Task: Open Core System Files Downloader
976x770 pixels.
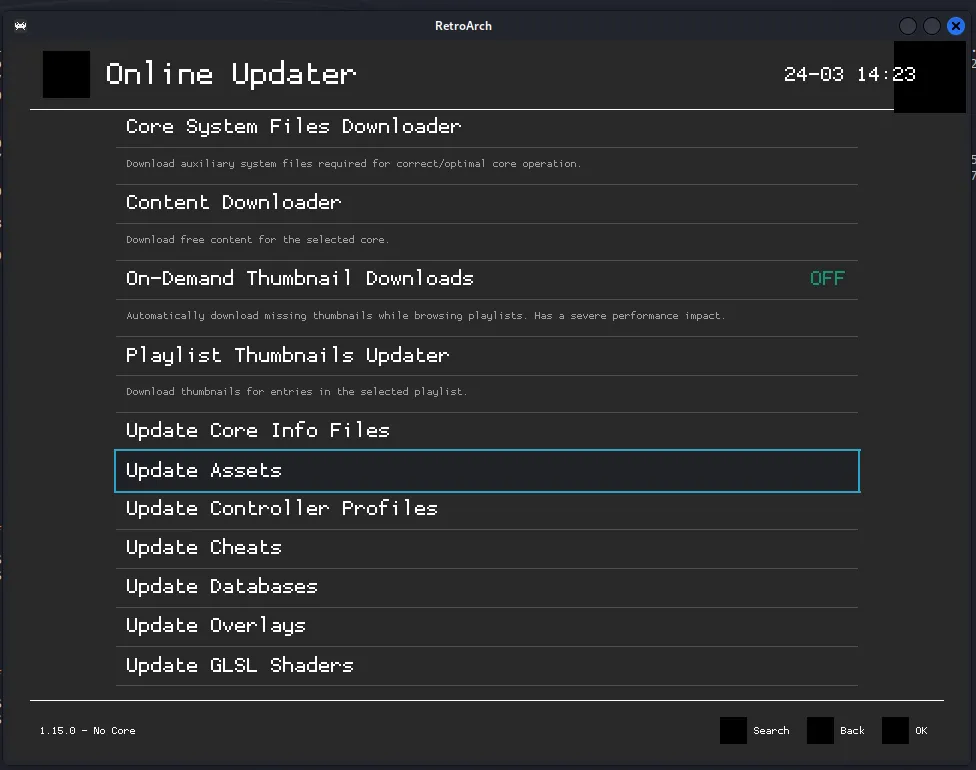Action: tap(293, 127)
